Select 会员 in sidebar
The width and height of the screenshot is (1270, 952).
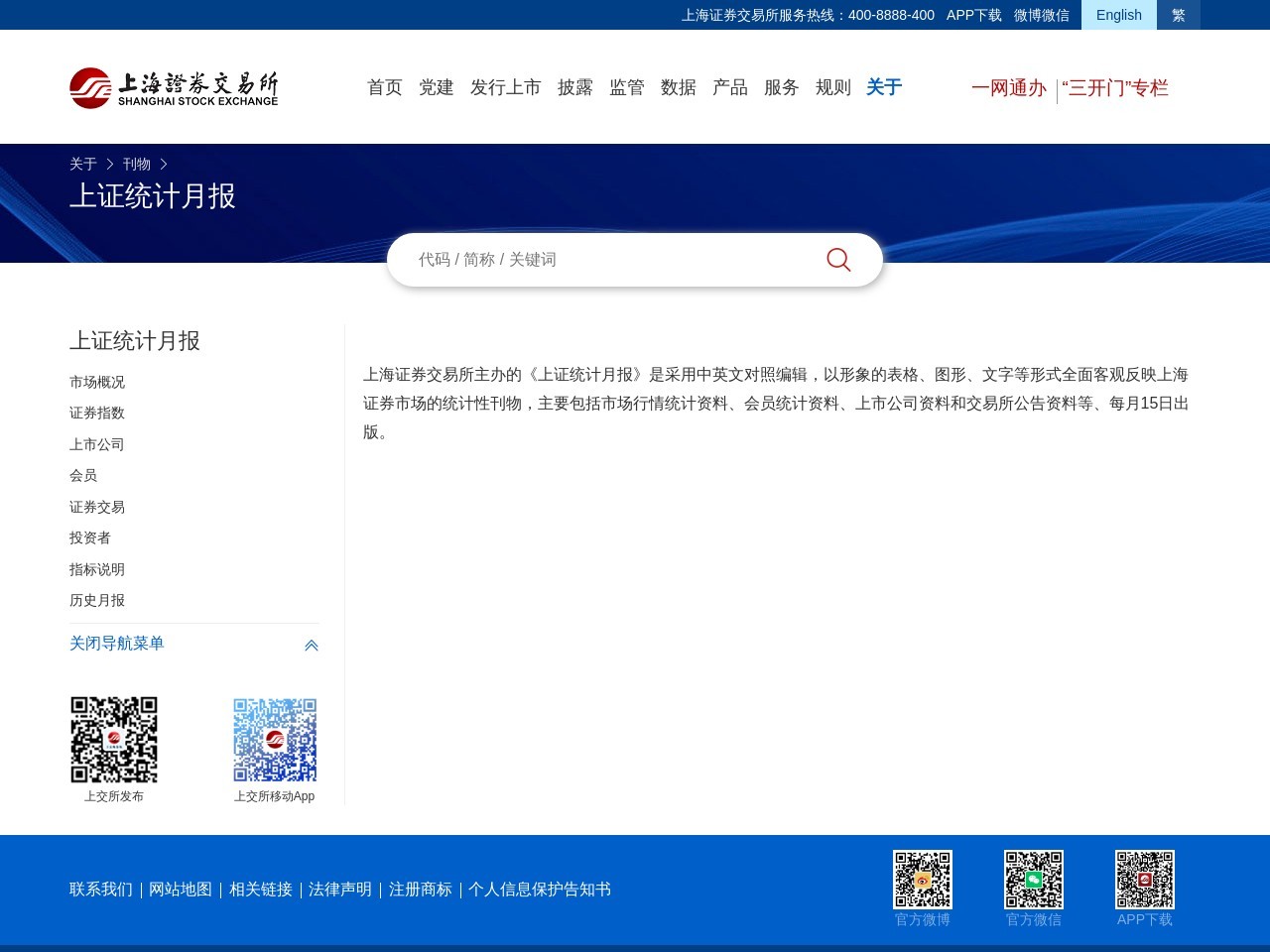[83, 475]
